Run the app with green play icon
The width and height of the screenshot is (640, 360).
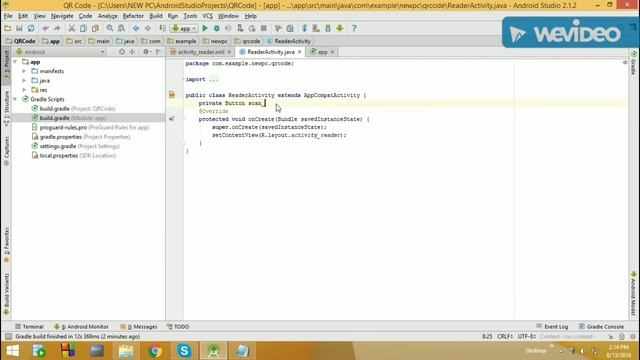(x=205, y=28)
